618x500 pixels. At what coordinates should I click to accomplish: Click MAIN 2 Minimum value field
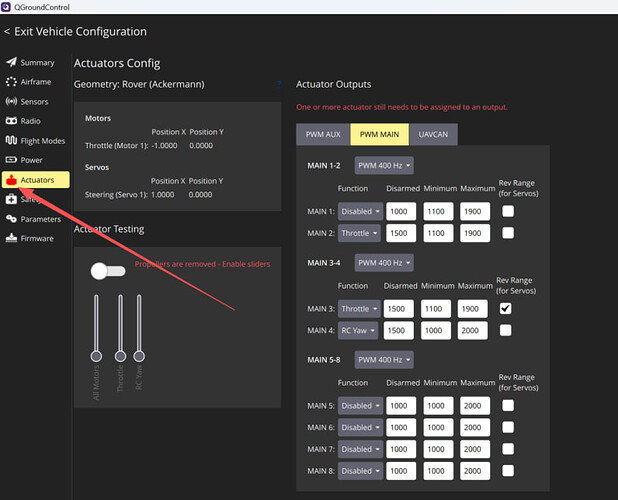(438, 233)
